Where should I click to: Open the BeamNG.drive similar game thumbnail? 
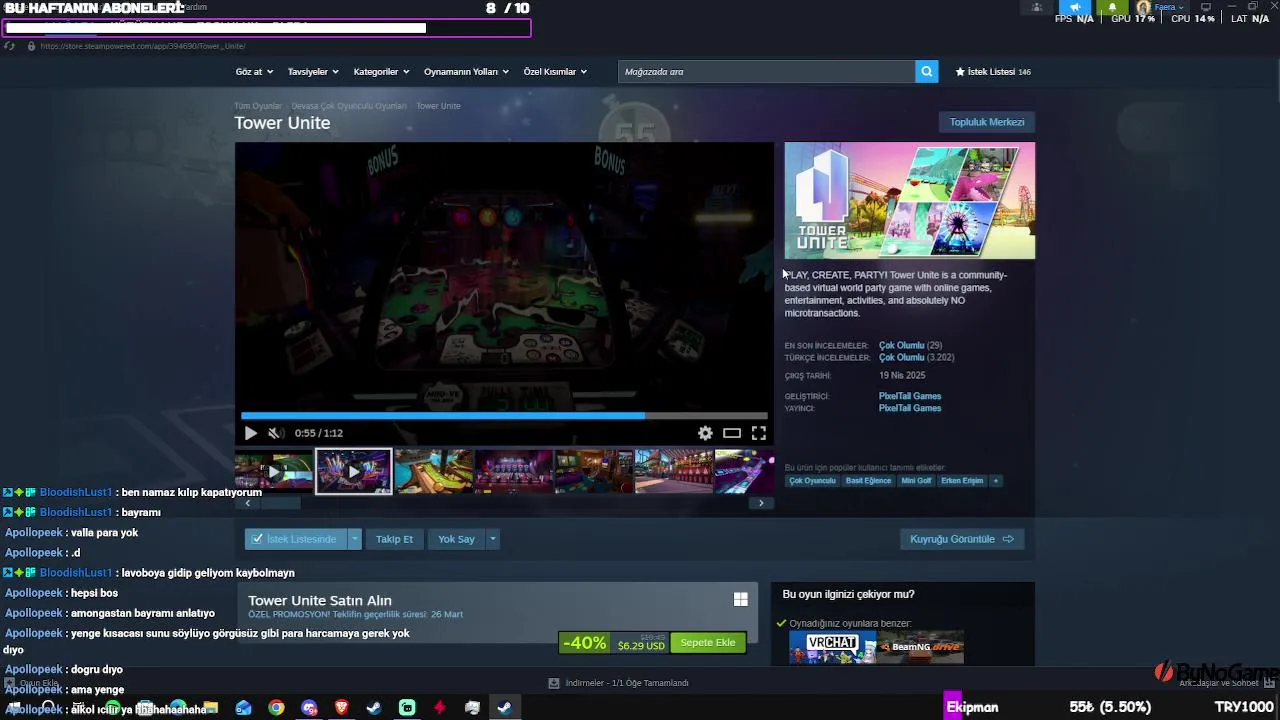[921, 647]
